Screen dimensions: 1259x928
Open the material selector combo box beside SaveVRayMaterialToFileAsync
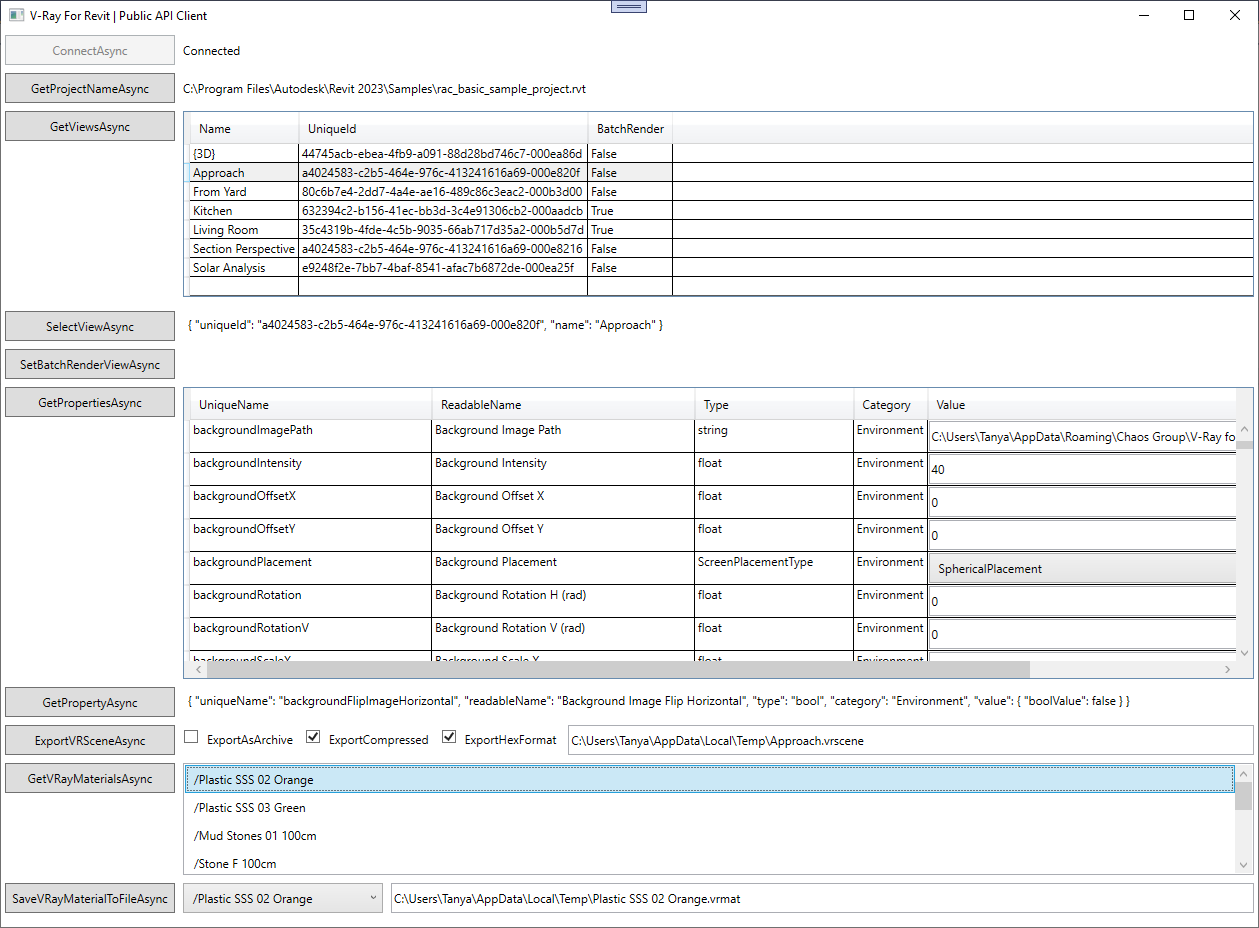[x=283, y=898]
